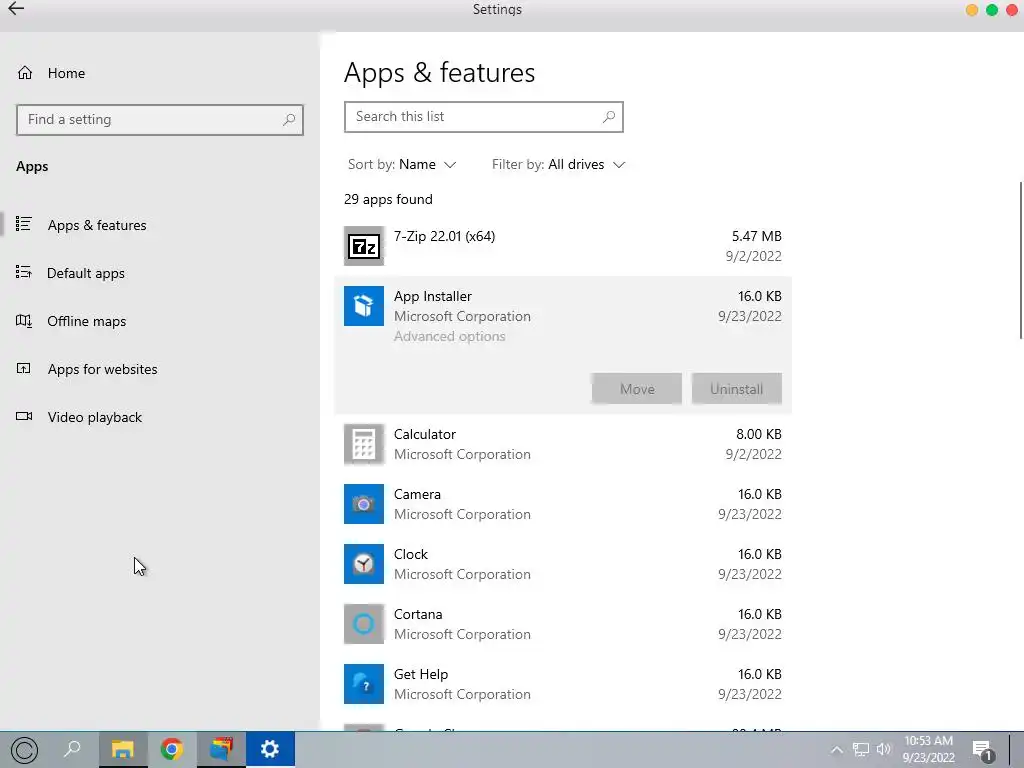Click the Offline maps map icon

pos(24,321)
